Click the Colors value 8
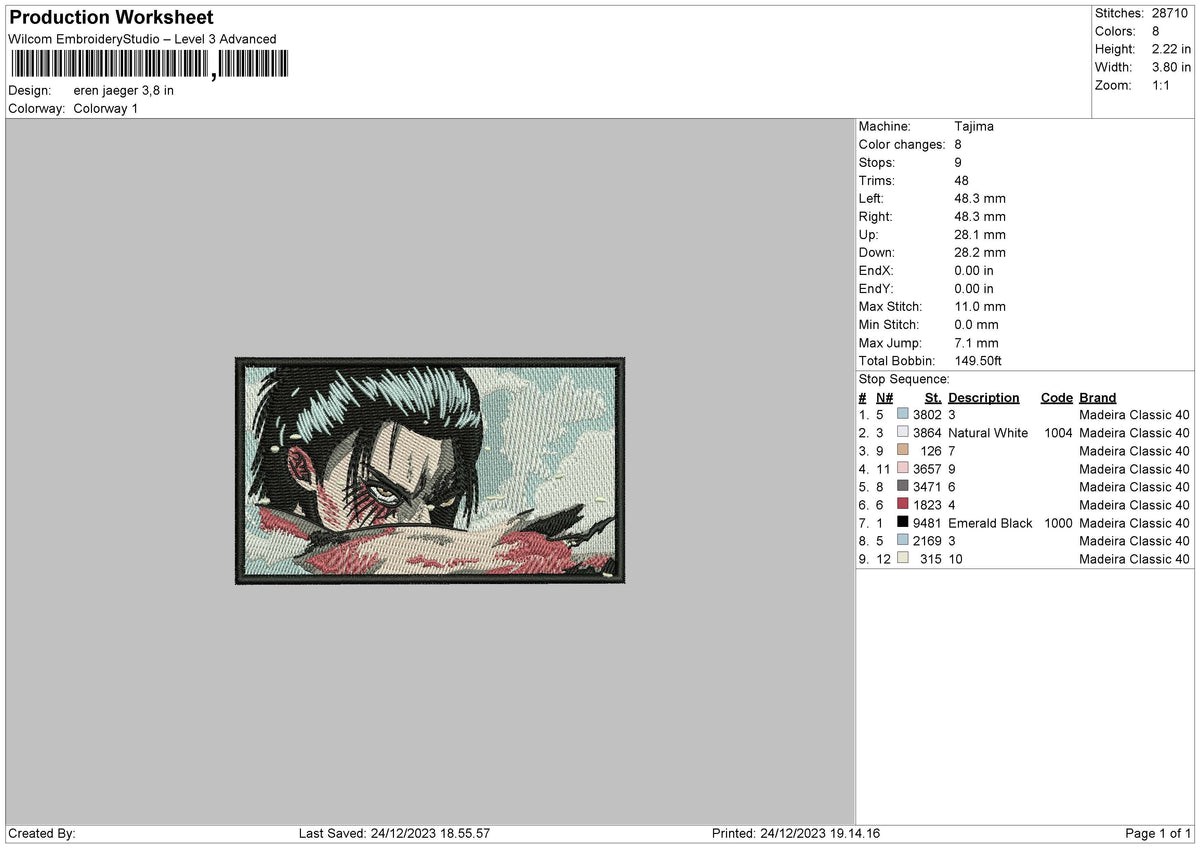1200x848 pixels. pos(1156,31)
